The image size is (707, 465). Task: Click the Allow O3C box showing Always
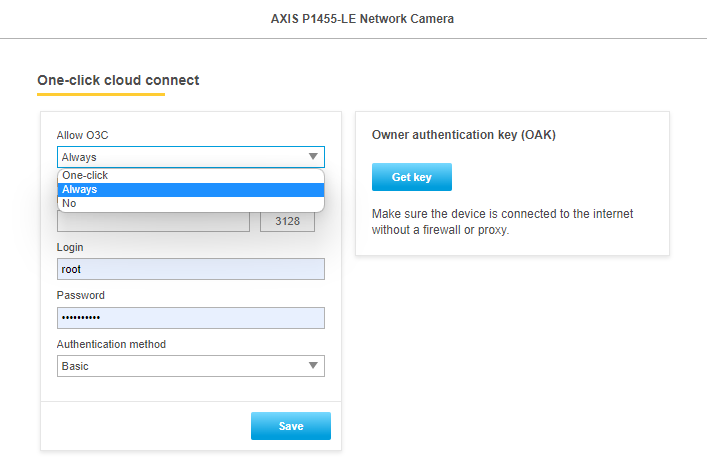(191, 157)
